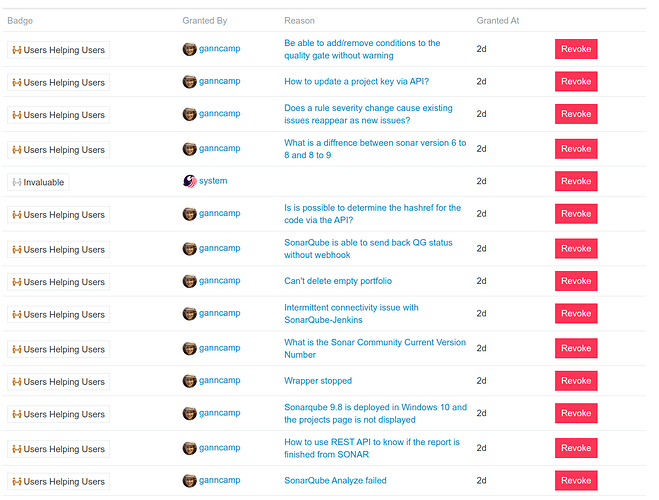Click the 'Granted At' column header
This screenshot has width=659, height=500.
click(x=498, y=21)
